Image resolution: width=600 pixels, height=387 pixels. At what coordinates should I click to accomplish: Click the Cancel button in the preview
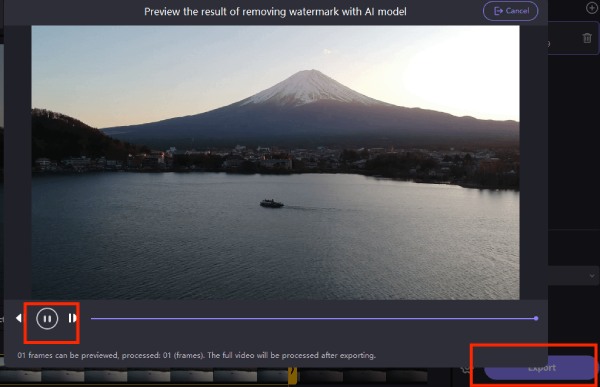pos(510,11)
